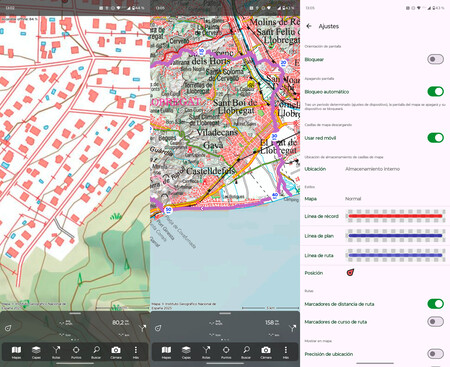Open Buscar search in the left phone toolbar
The image size is (450, 367).
click(x=96, y=352)
